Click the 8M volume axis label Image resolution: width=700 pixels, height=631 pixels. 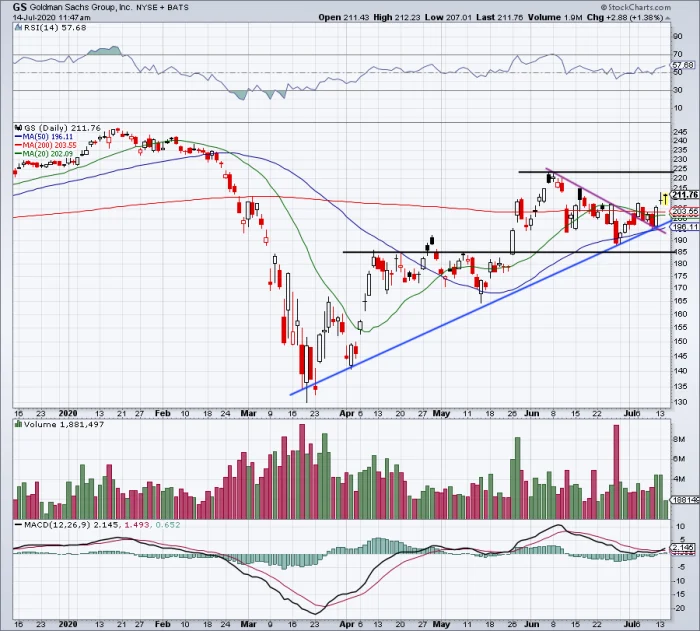coord(679,439)
